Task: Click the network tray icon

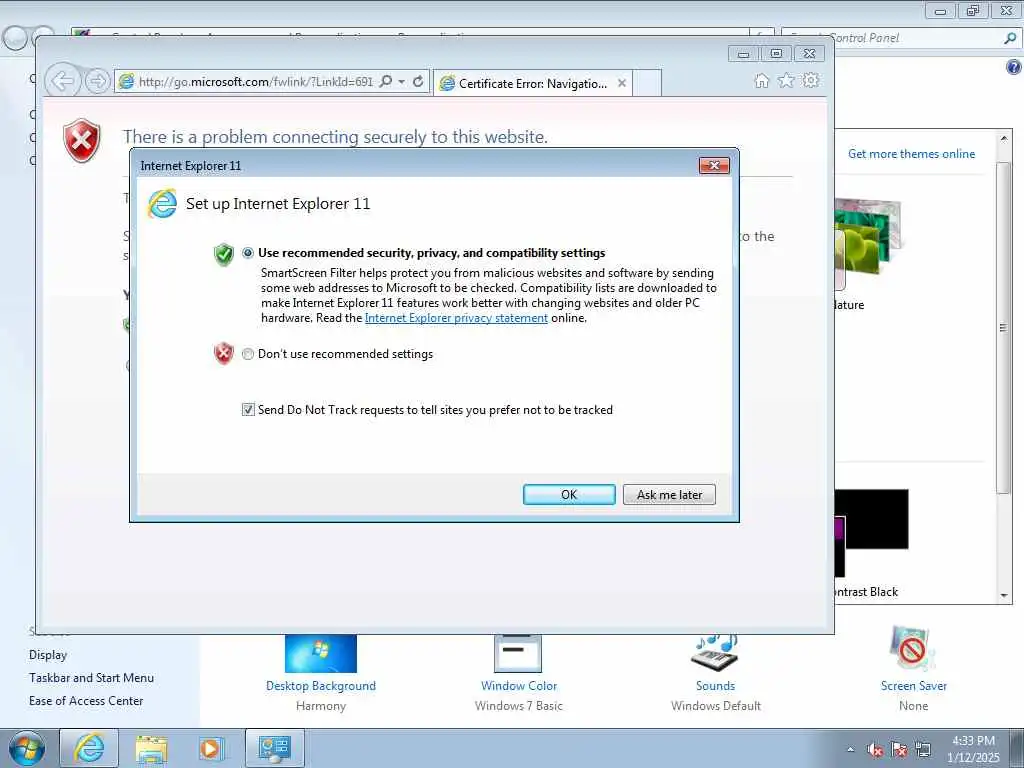Action: [x=923, y=750]
